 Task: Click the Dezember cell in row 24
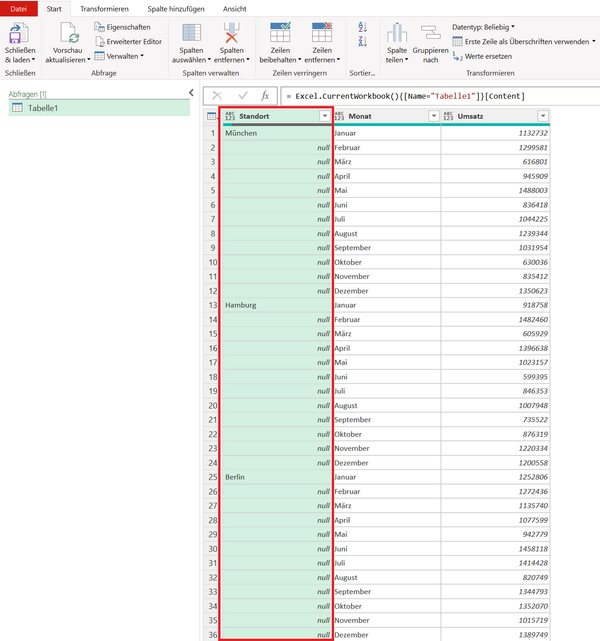[x=387, y=463]
